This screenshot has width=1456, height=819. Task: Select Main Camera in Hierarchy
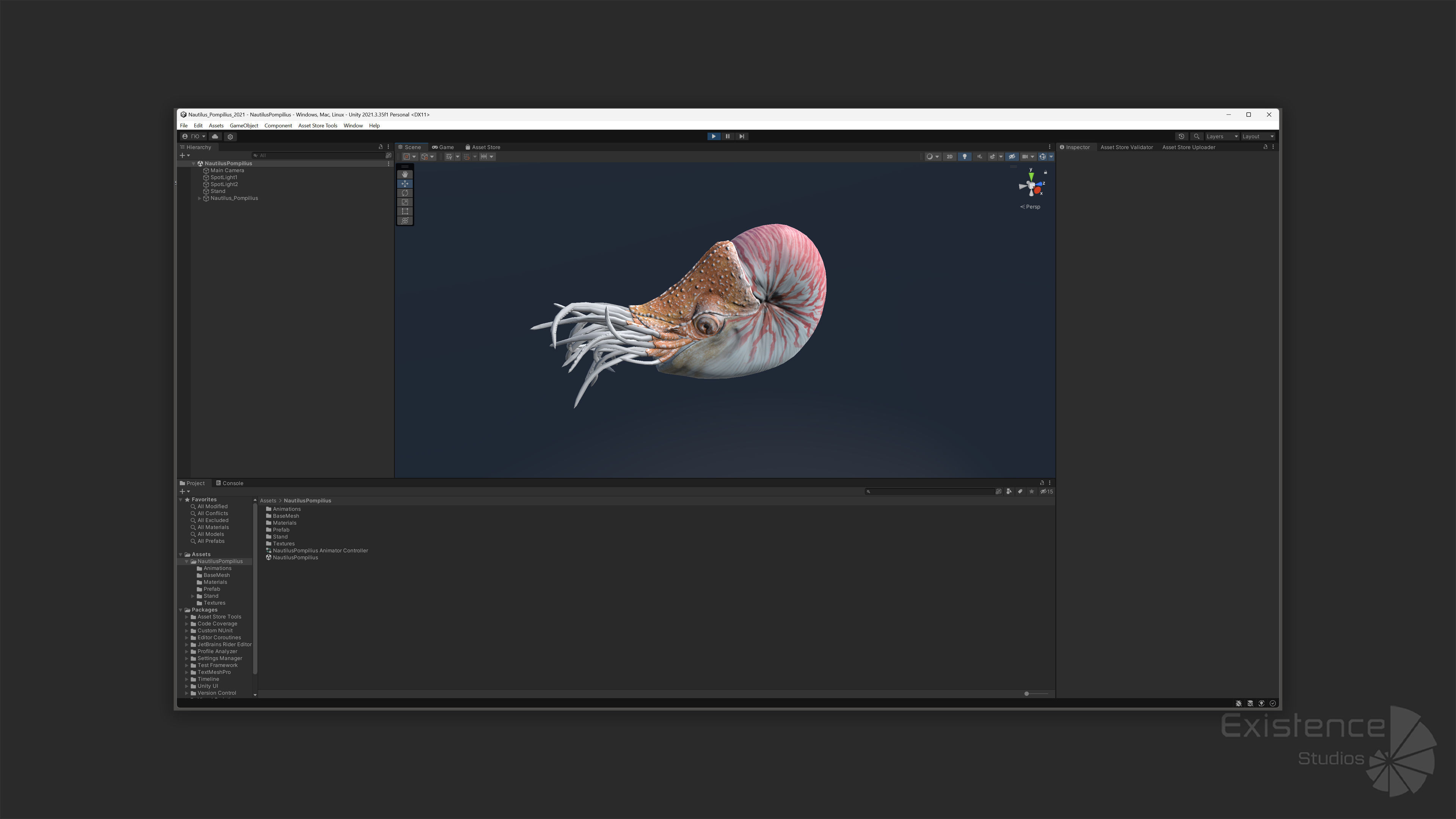(227, 171)
